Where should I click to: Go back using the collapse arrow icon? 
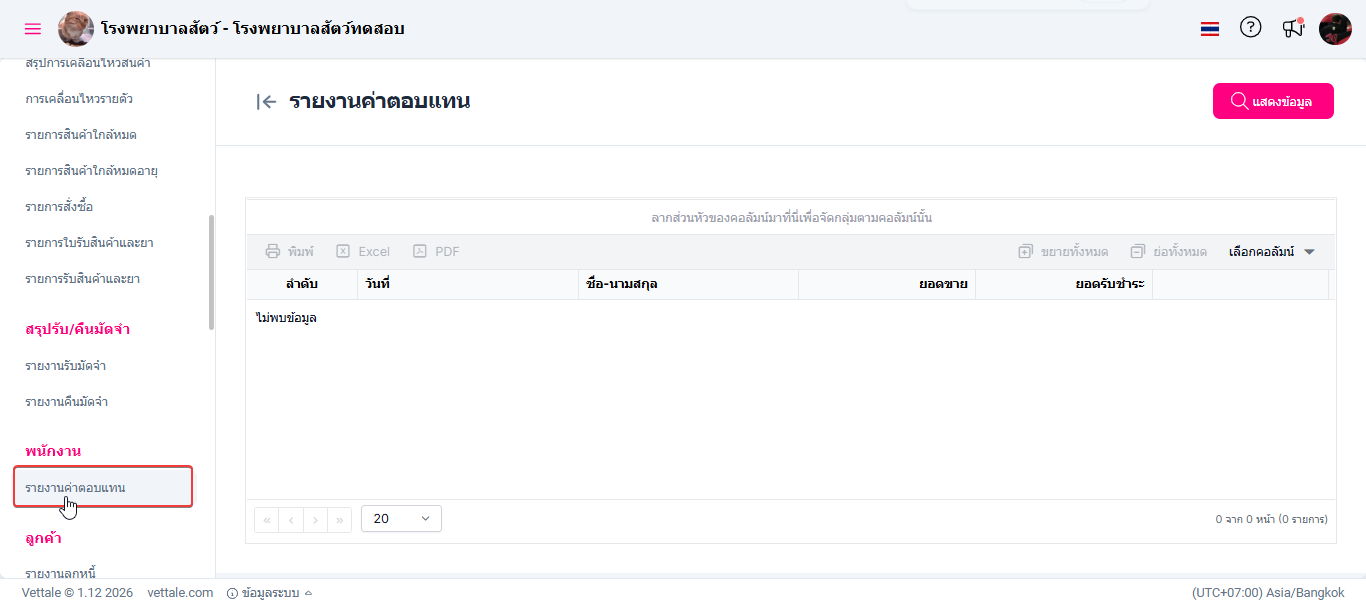click(266, 101)
